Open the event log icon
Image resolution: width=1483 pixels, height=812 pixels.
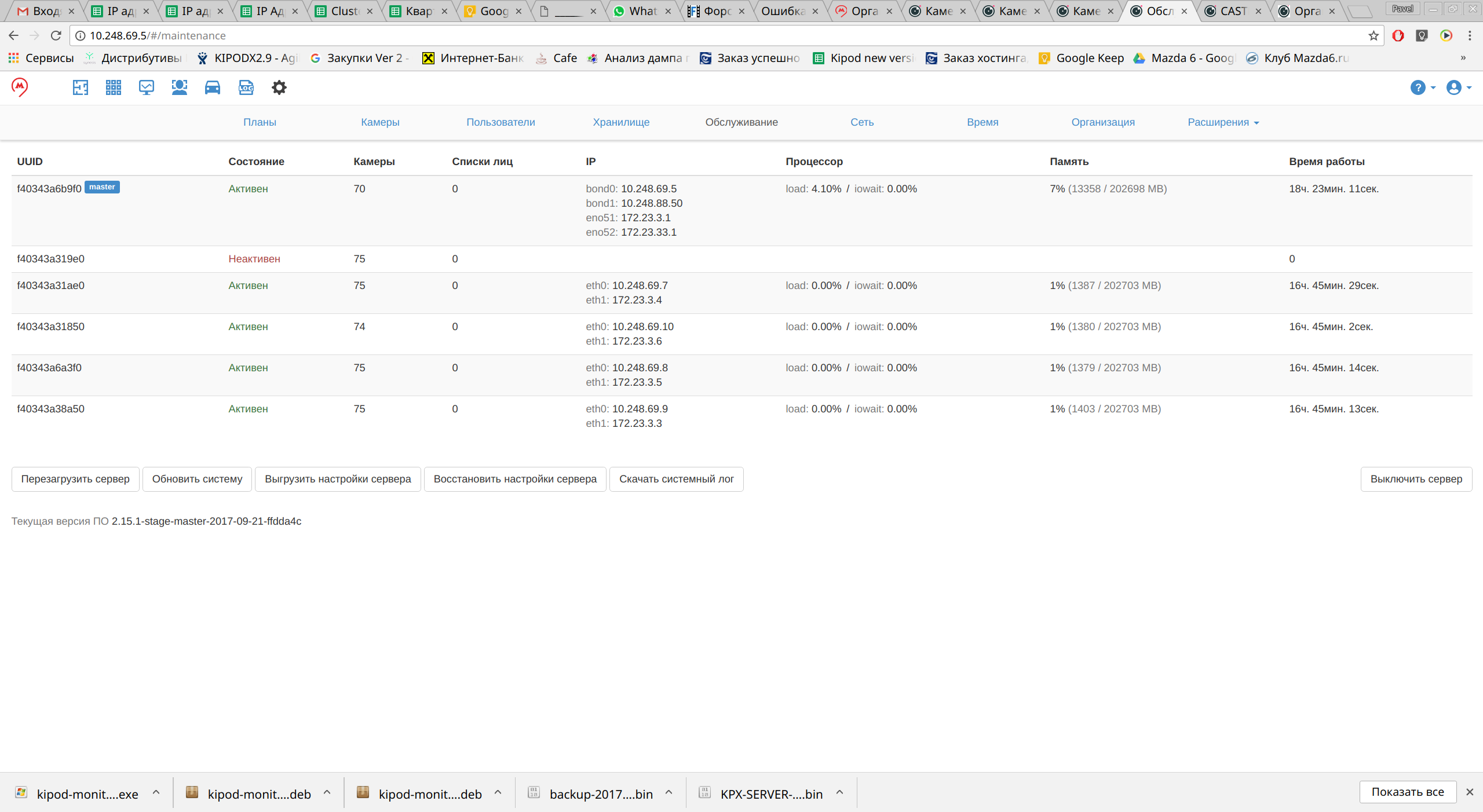coord(246,87)
